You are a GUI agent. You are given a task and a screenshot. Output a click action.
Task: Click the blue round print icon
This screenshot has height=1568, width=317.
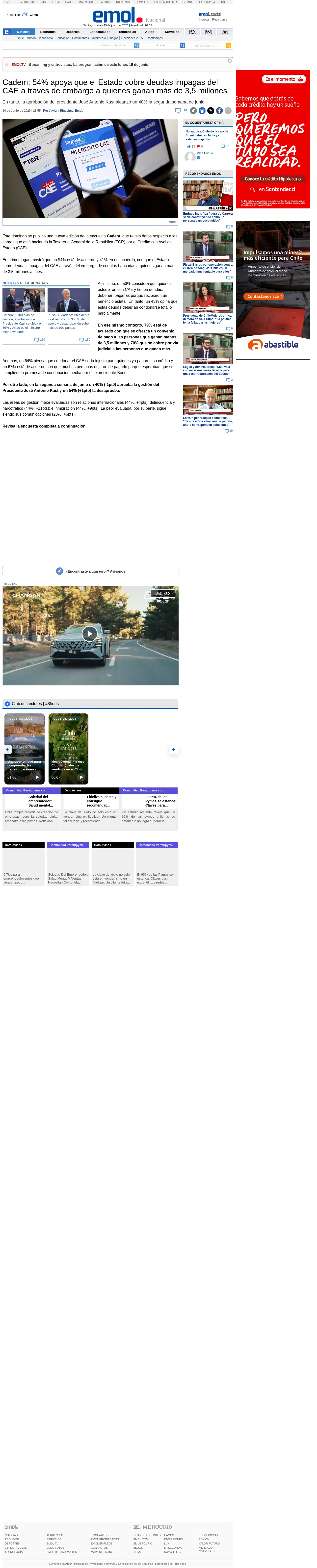pos(202,111)
